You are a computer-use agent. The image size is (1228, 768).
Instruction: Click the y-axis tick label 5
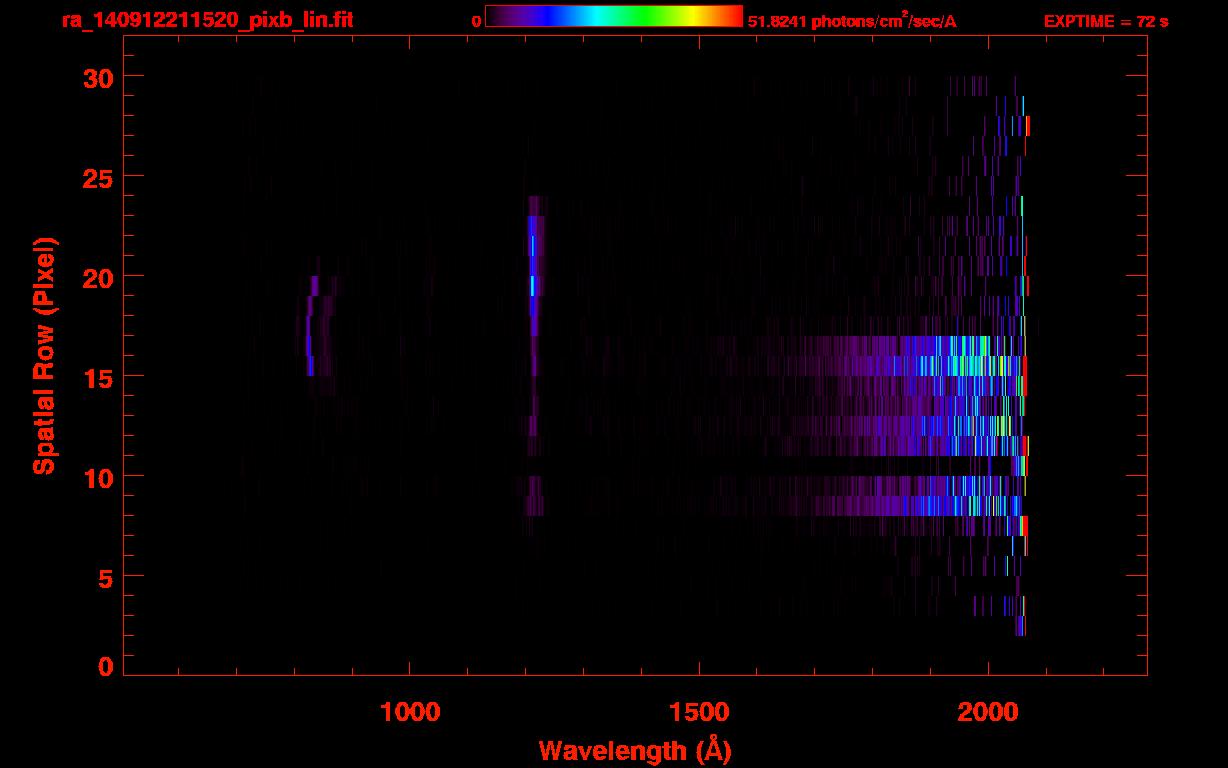pos(106,576)
